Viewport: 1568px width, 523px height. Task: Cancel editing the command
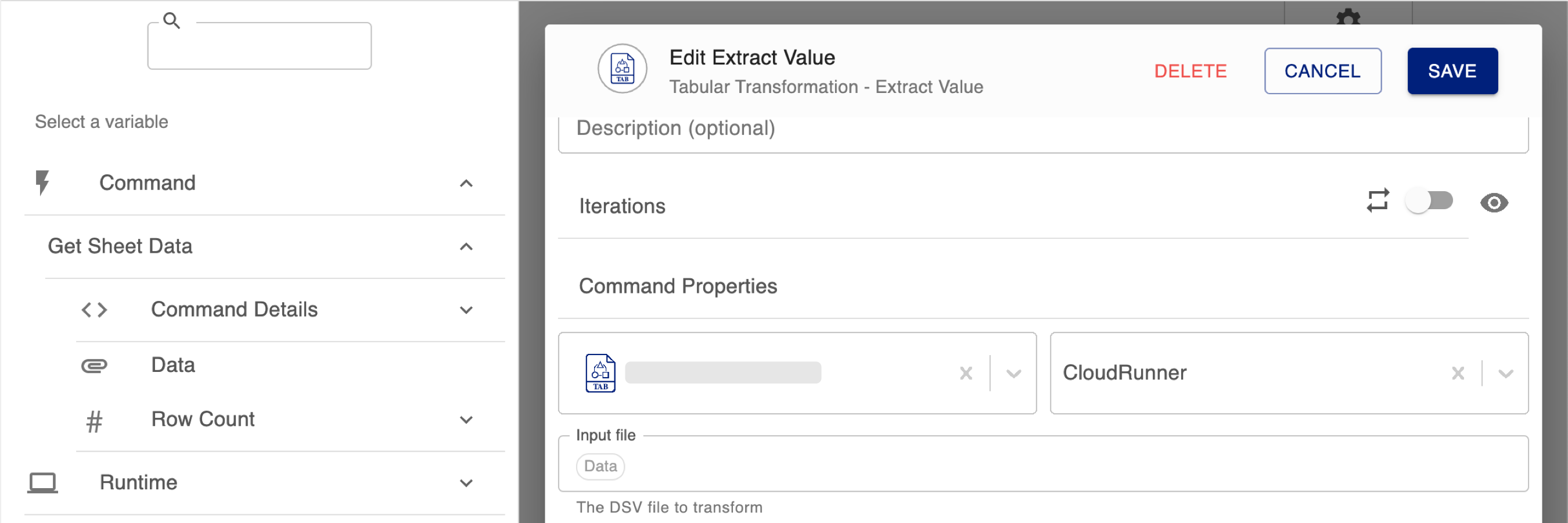(1323, 71)
